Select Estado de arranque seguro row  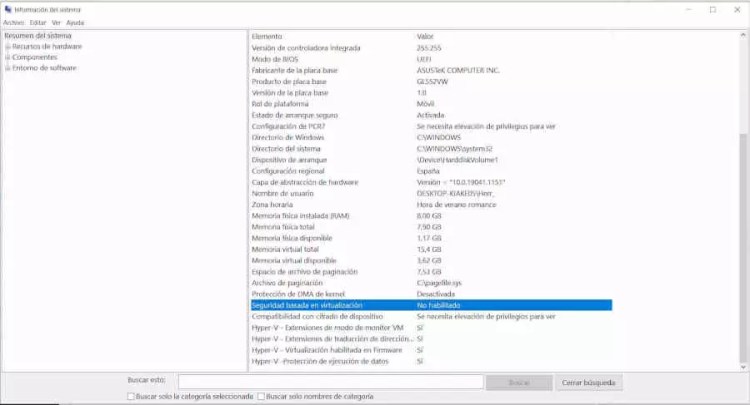tap(431, 115)
